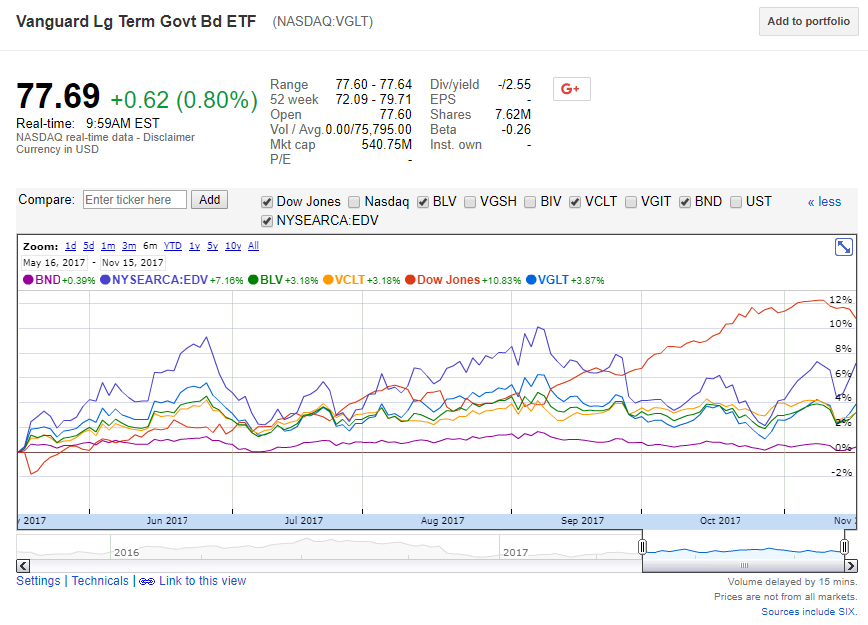The image size is (868, 625).
Task: Set chart zoom to YTD
Action: click(173, 246)
